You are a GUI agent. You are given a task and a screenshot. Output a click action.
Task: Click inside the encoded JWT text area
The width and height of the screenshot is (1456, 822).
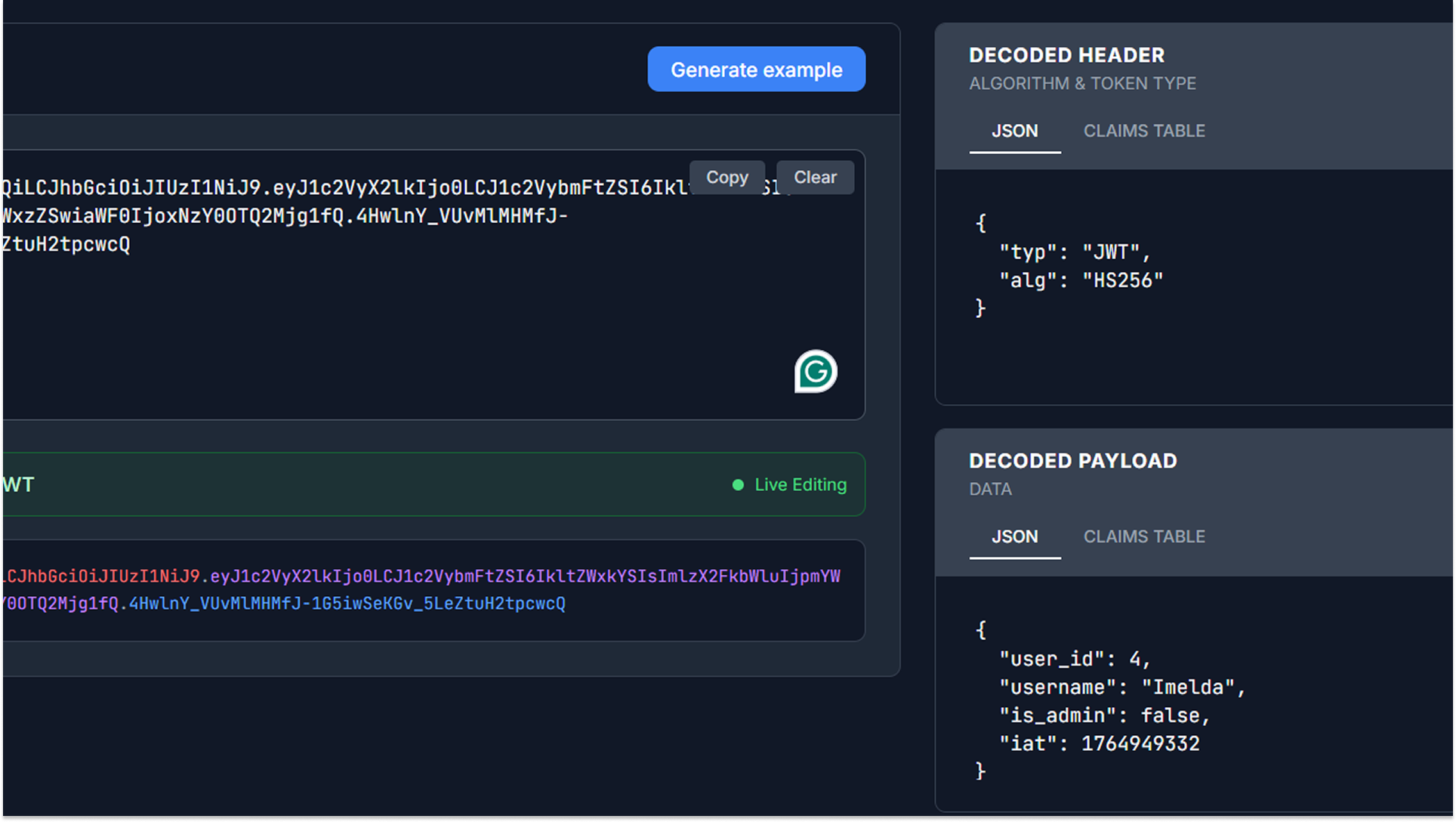pos(378,317)
